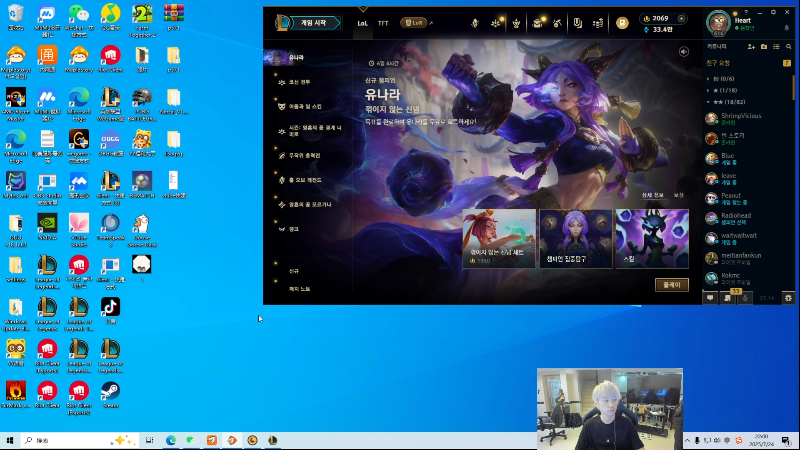Open the WeChat desktop icon
Image resolution: width=800 pixels, height=450 pixels.
[79, 20]
